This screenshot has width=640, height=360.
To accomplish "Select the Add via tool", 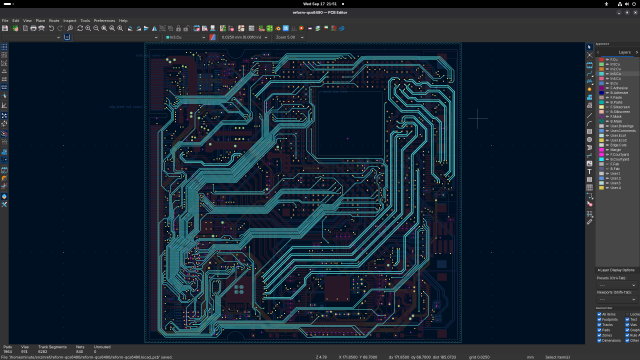I will [x=589, y=89].
